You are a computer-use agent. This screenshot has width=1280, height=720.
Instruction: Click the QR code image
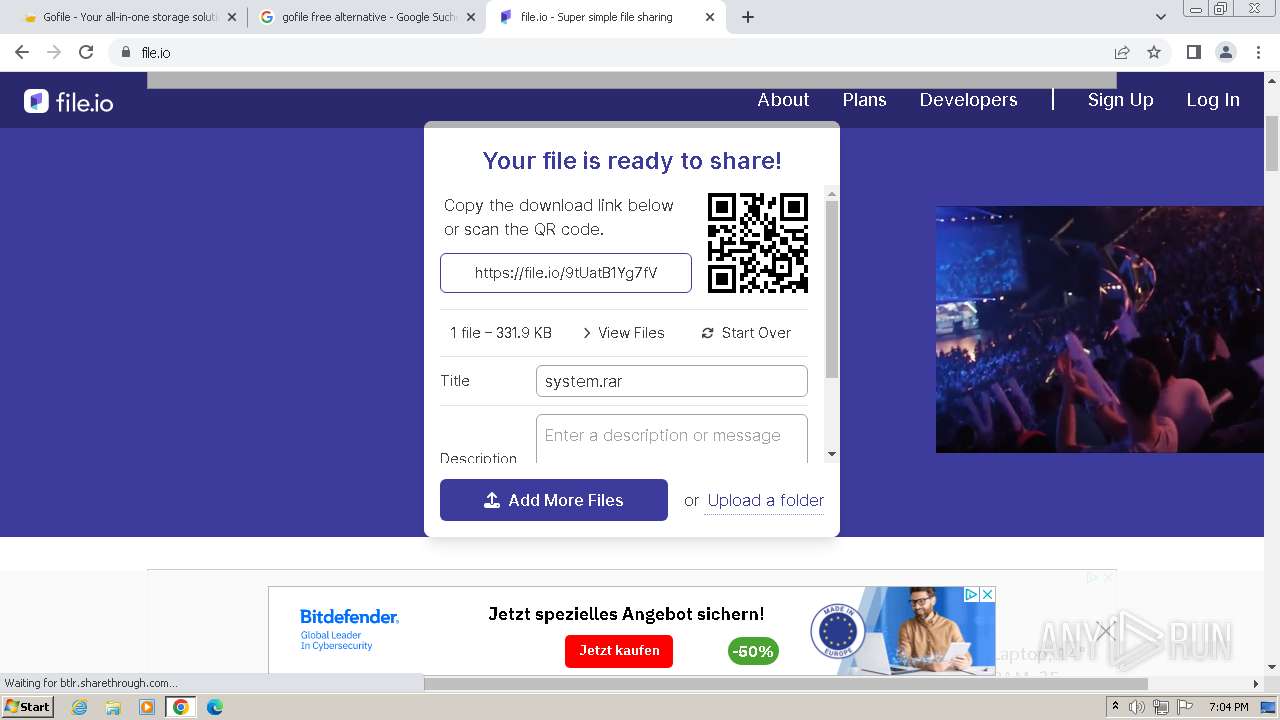(x=758, y=243)
